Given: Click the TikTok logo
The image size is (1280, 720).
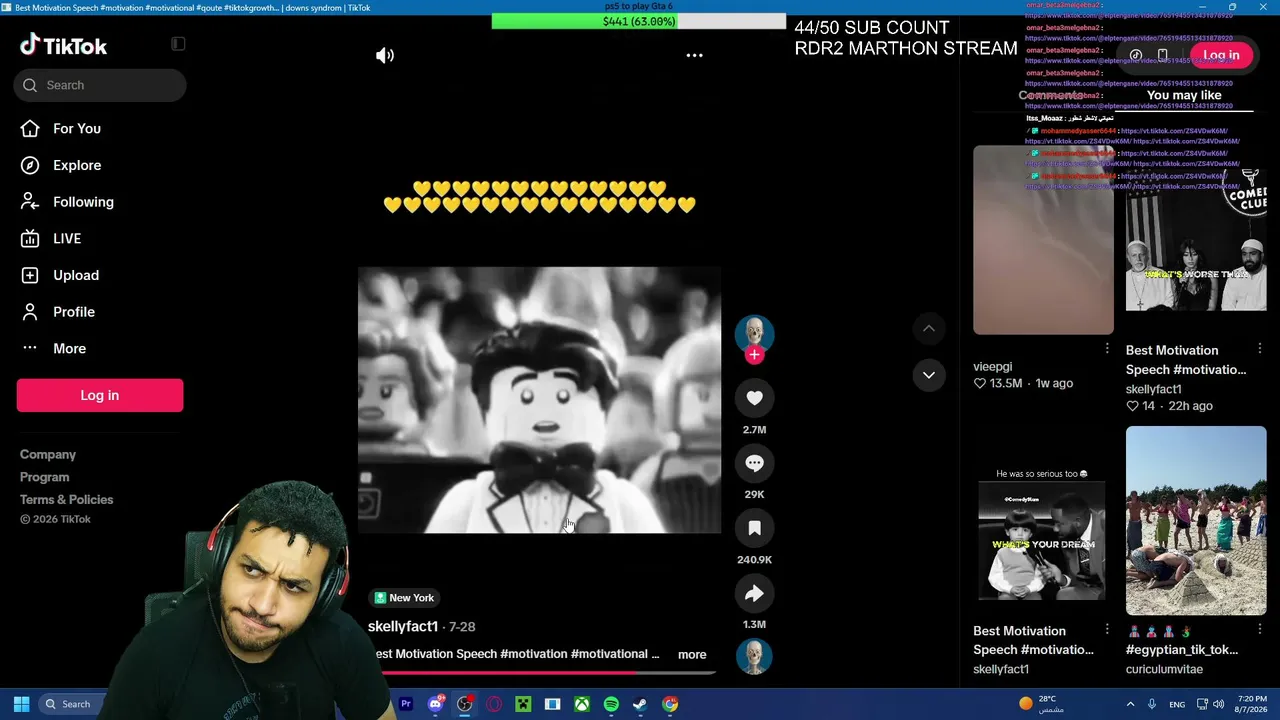Looking at the screenshot, I should 64,46.
